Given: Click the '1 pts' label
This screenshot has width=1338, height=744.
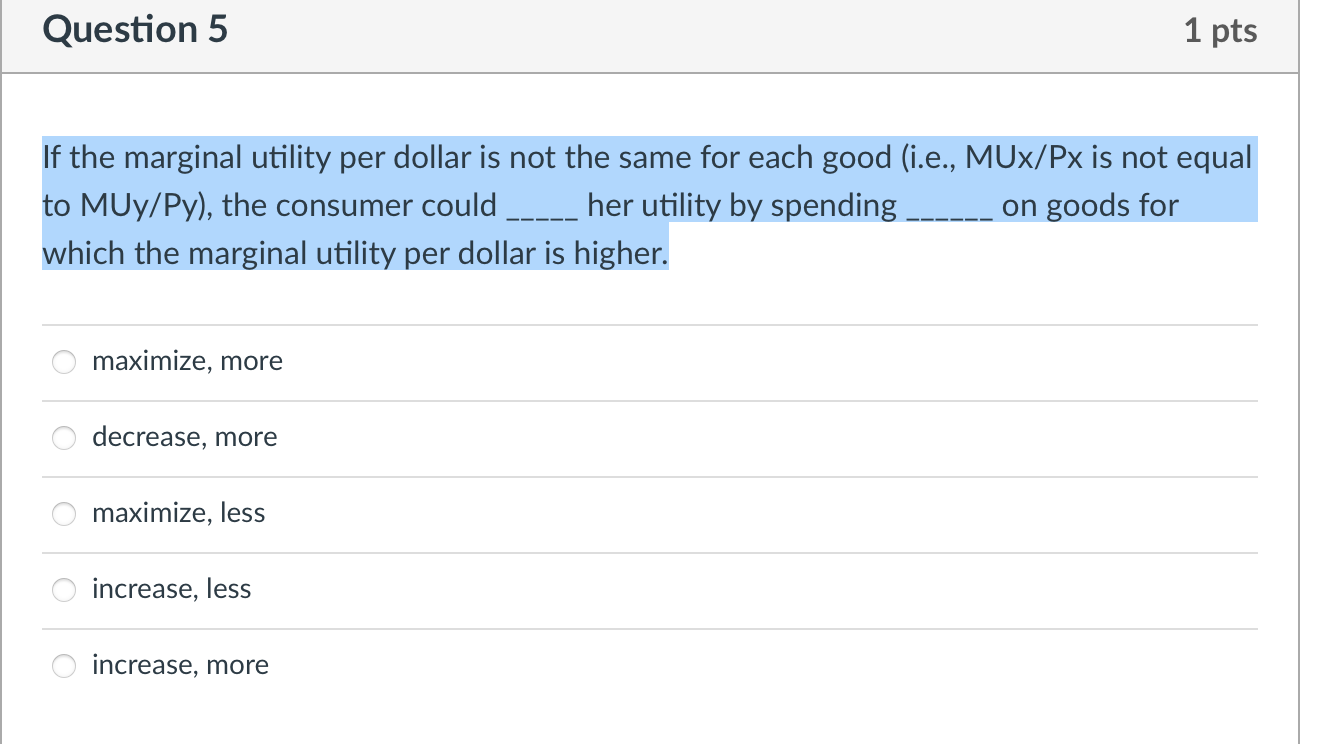Looking at the screenshot, I should (x=1220, y=30).
